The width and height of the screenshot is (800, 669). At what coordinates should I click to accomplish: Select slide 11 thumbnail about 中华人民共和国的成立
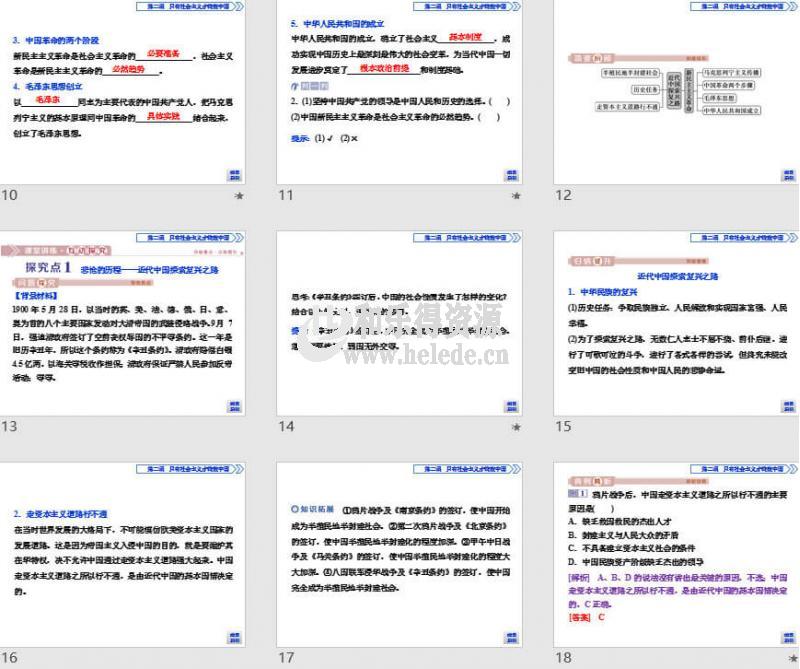[399, 92]
